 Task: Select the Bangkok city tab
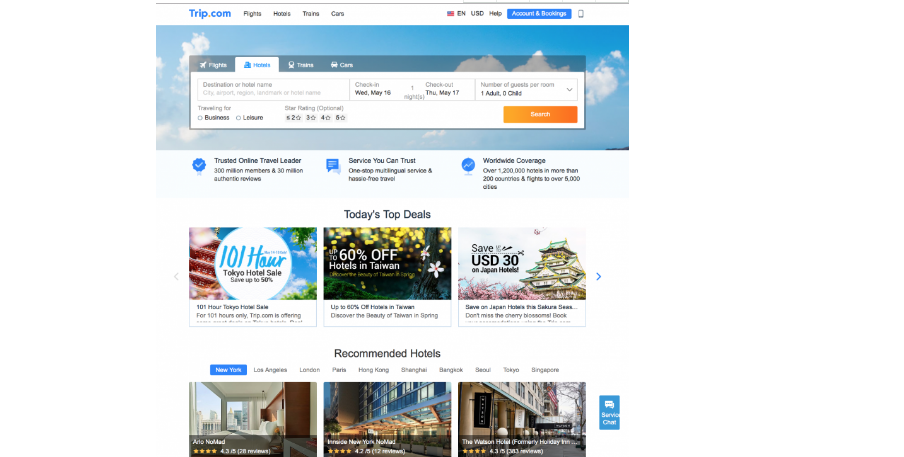coord(451,370)
